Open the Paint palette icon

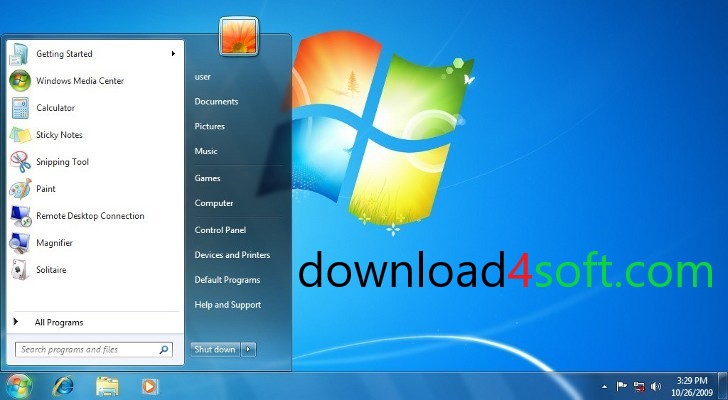(x=20, y=189)
